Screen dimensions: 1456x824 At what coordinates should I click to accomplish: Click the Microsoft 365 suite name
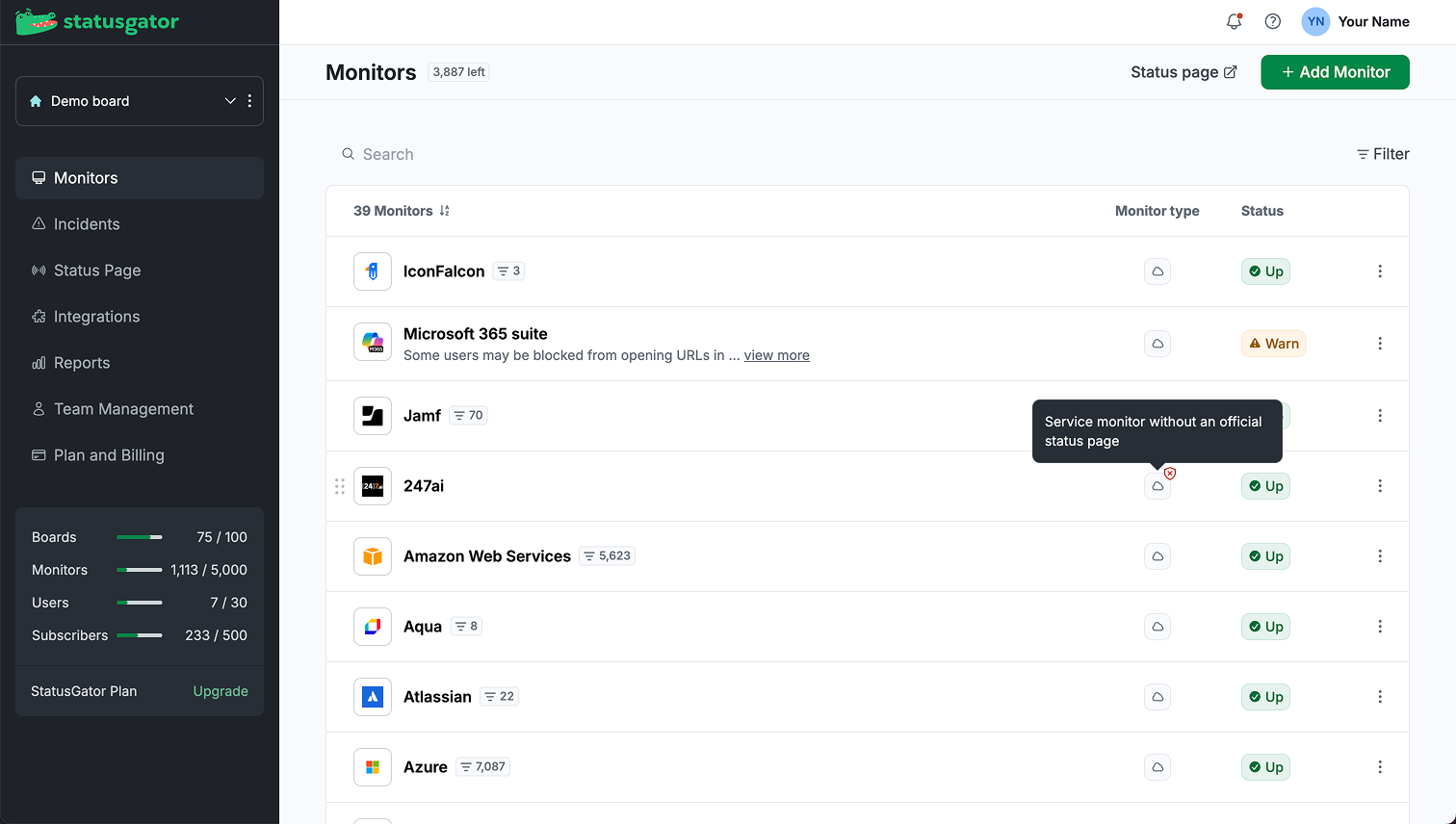coord(476,334)
